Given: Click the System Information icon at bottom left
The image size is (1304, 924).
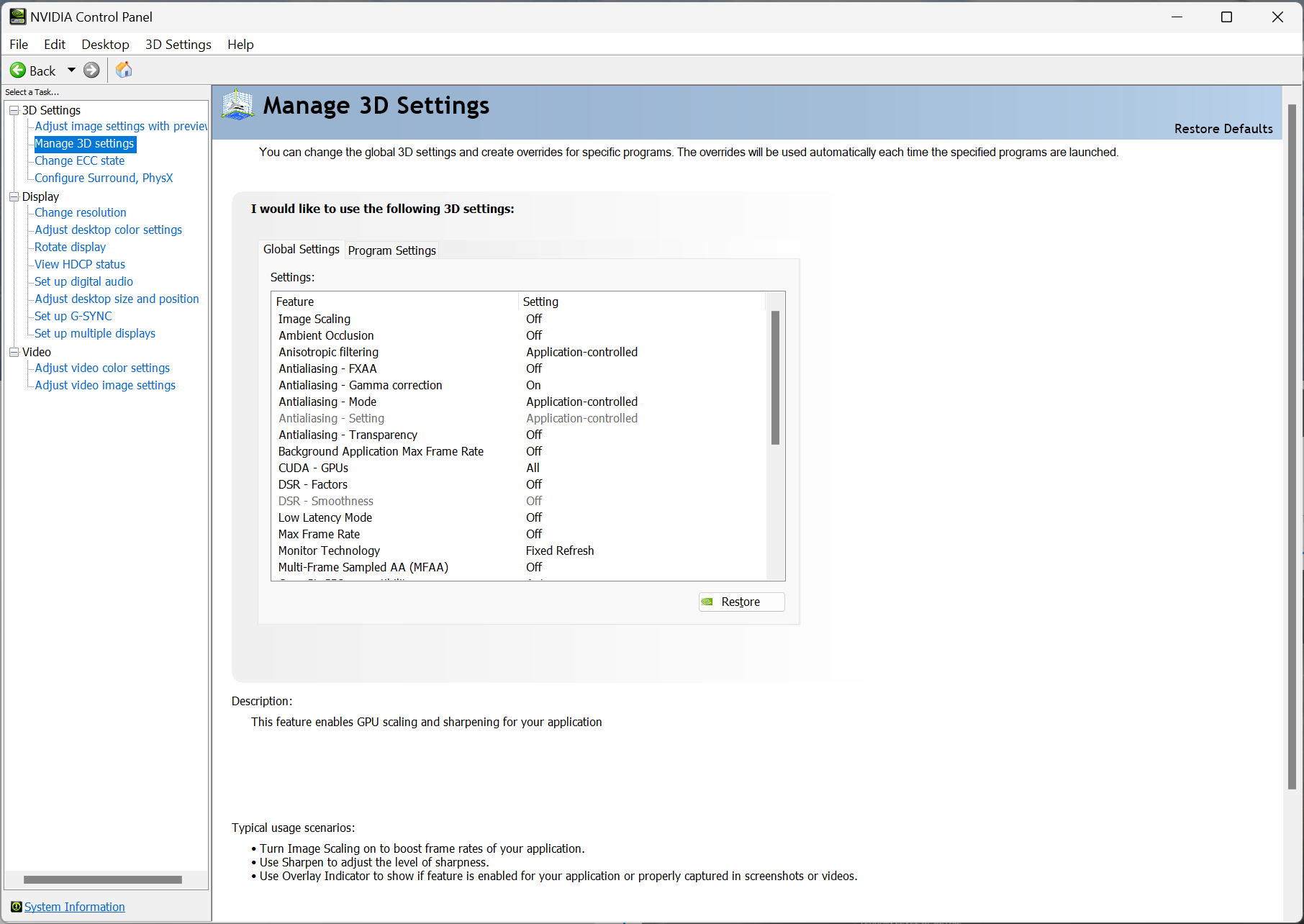Looking at the screenshot, I should click(15, 907).
